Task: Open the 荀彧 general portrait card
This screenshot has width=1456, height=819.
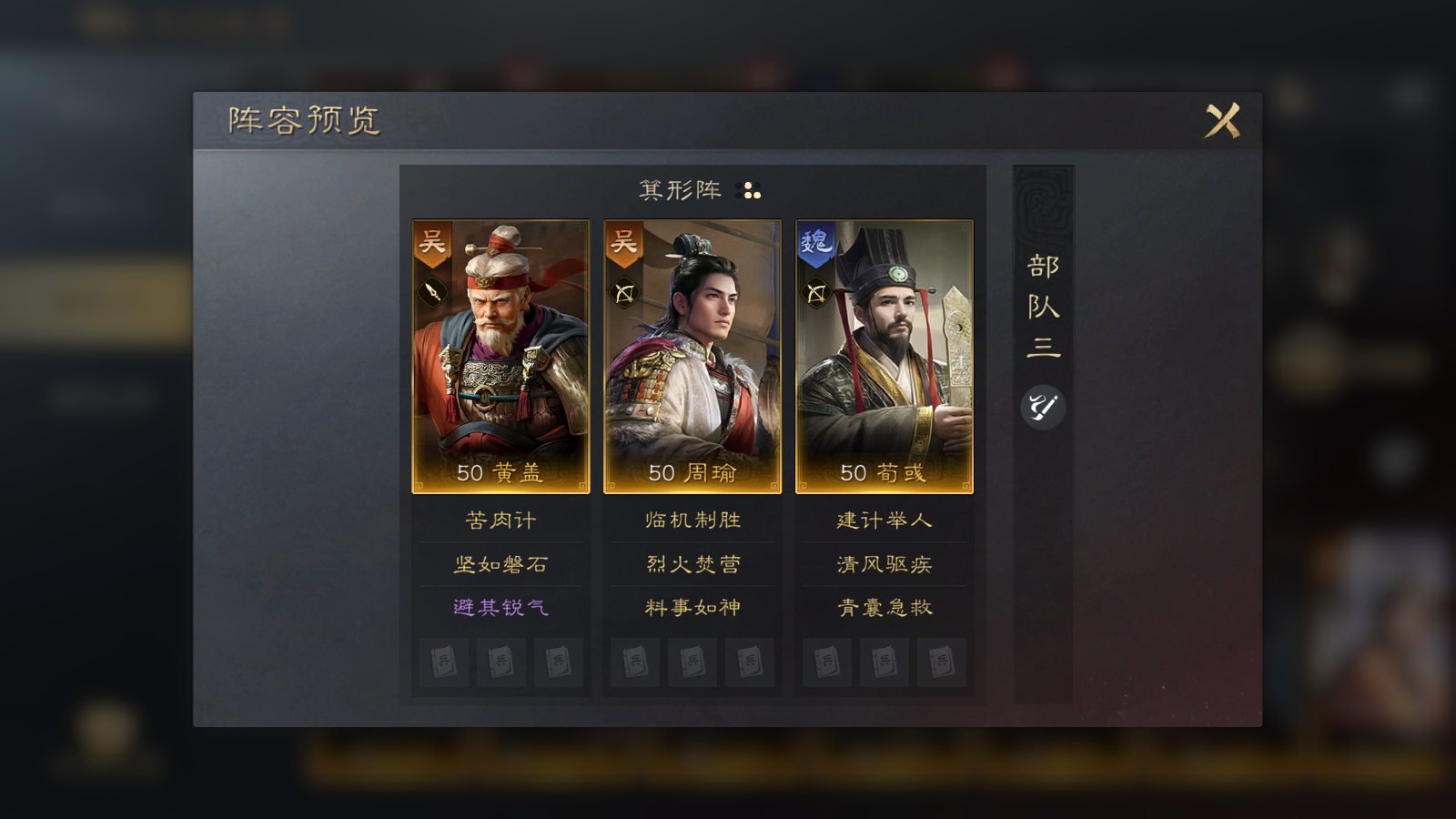Action: tap(885, 357)
